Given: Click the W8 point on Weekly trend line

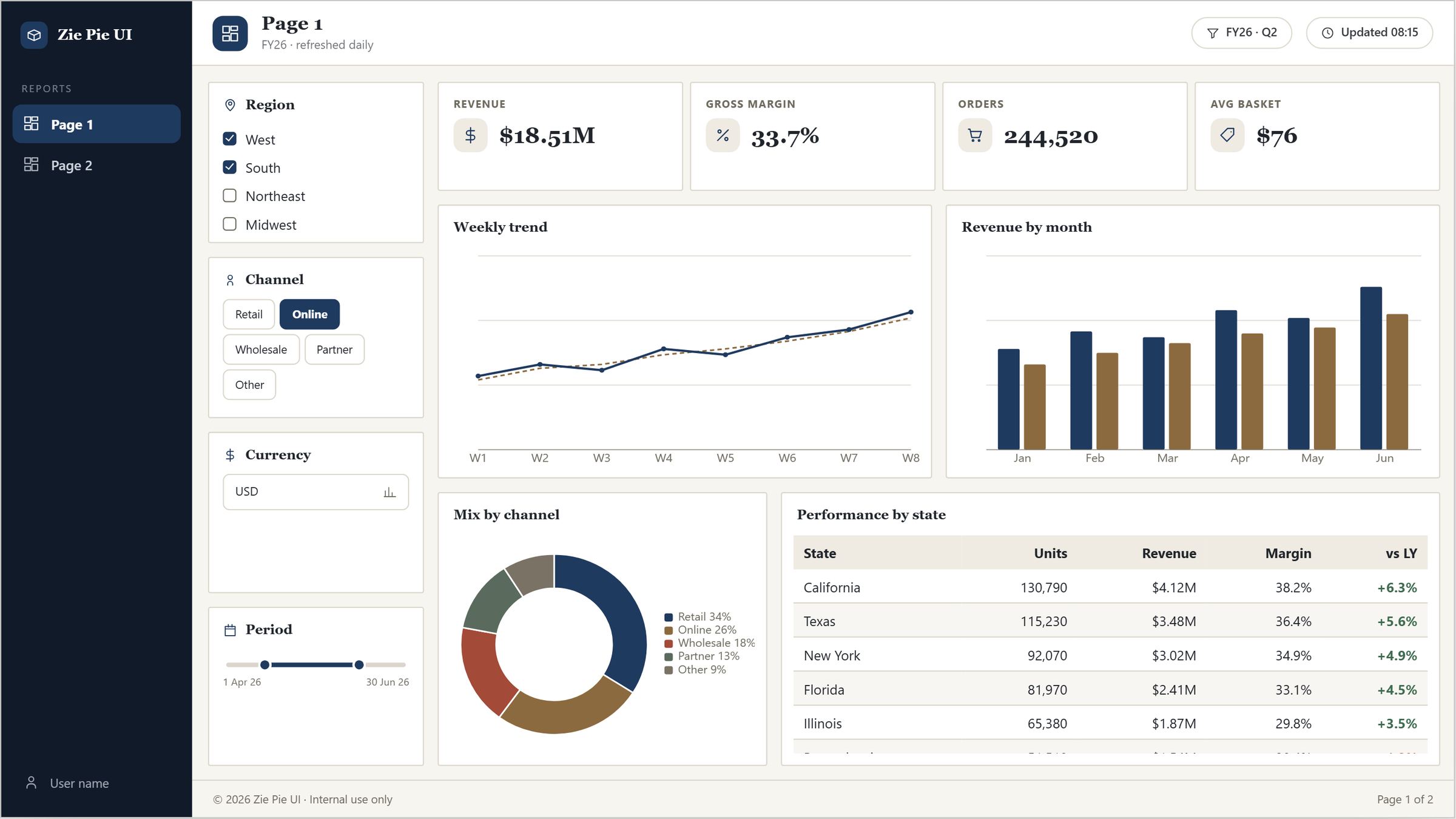Looking at the screenshot, I should point(911,312).
